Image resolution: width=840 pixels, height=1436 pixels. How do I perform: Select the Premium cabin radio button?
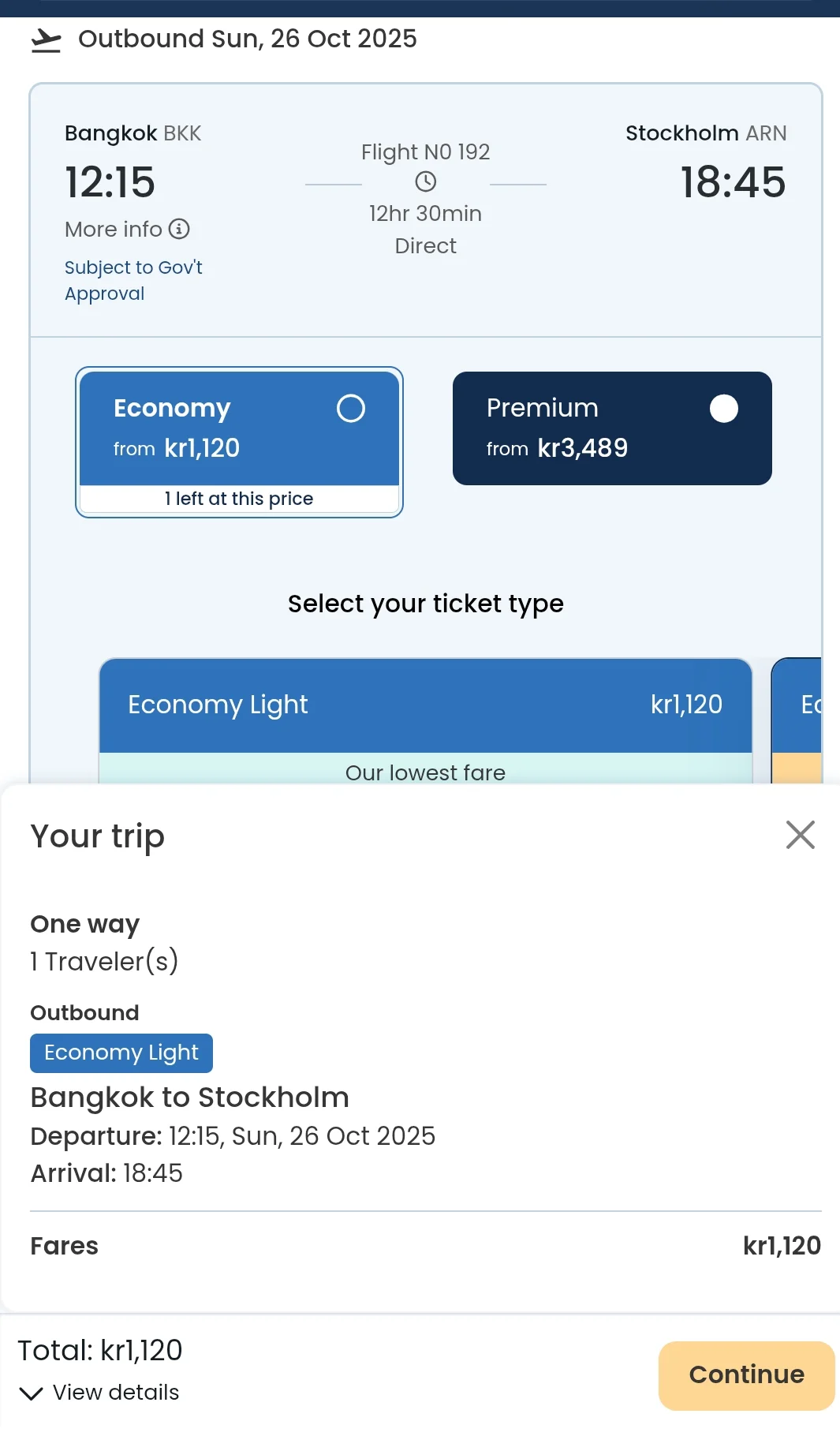[x=723, y=409]
